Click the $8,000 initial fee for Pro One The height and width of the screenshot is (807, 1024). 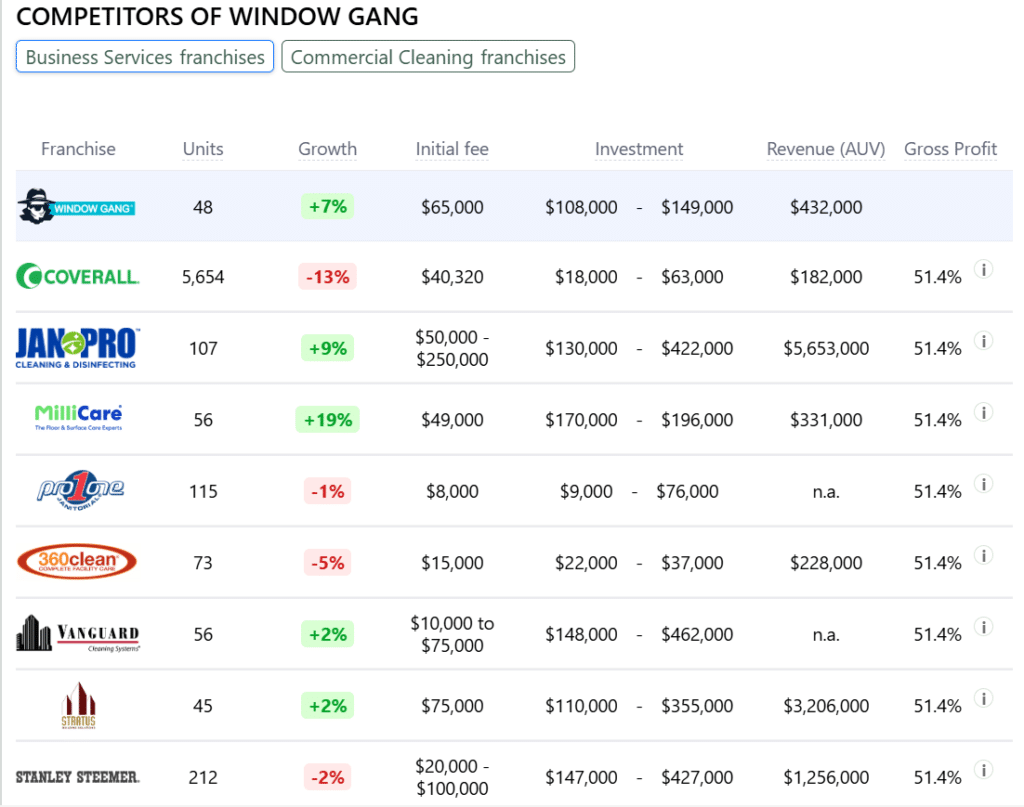452,491
